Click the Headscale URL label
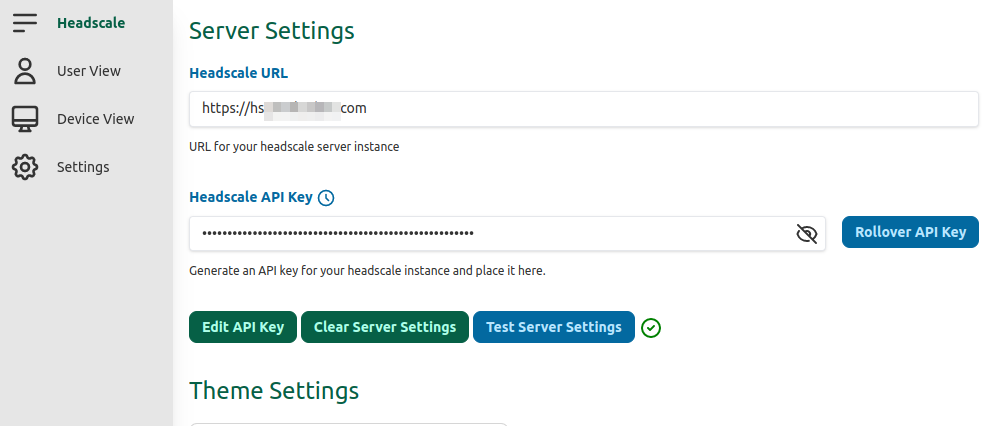This screenshot has height=426, width=998. [x=238, y=73]
